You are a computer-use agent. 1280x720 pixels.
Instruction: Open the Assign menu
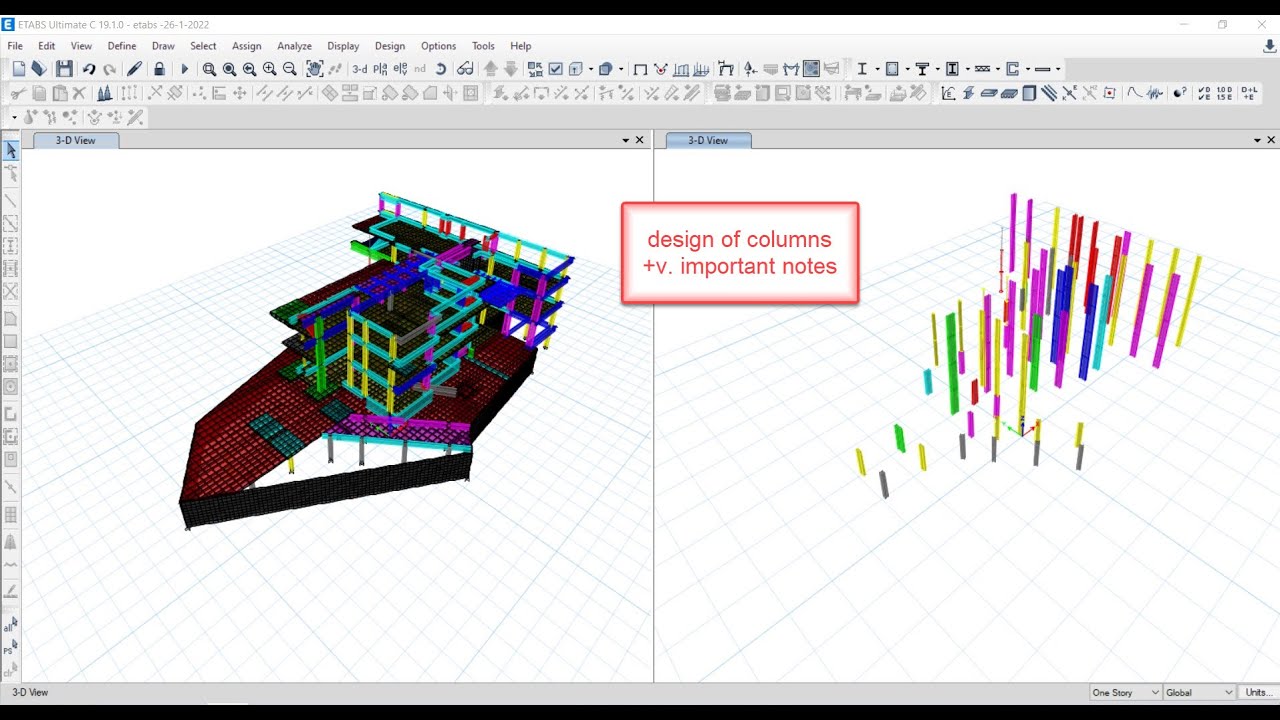246,46
